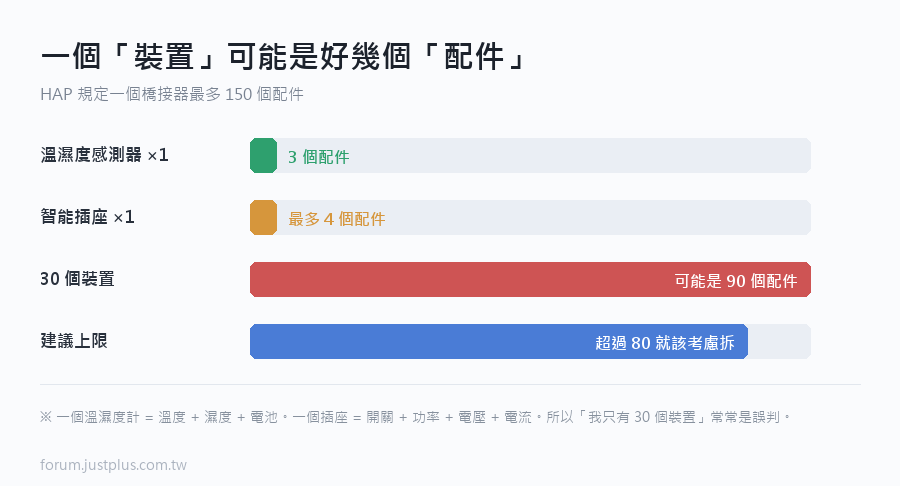Click the empty gray track of 溫濕度感測器 bar
The height and width of the screenshot is (486, 900).
(x=544, y=155)
